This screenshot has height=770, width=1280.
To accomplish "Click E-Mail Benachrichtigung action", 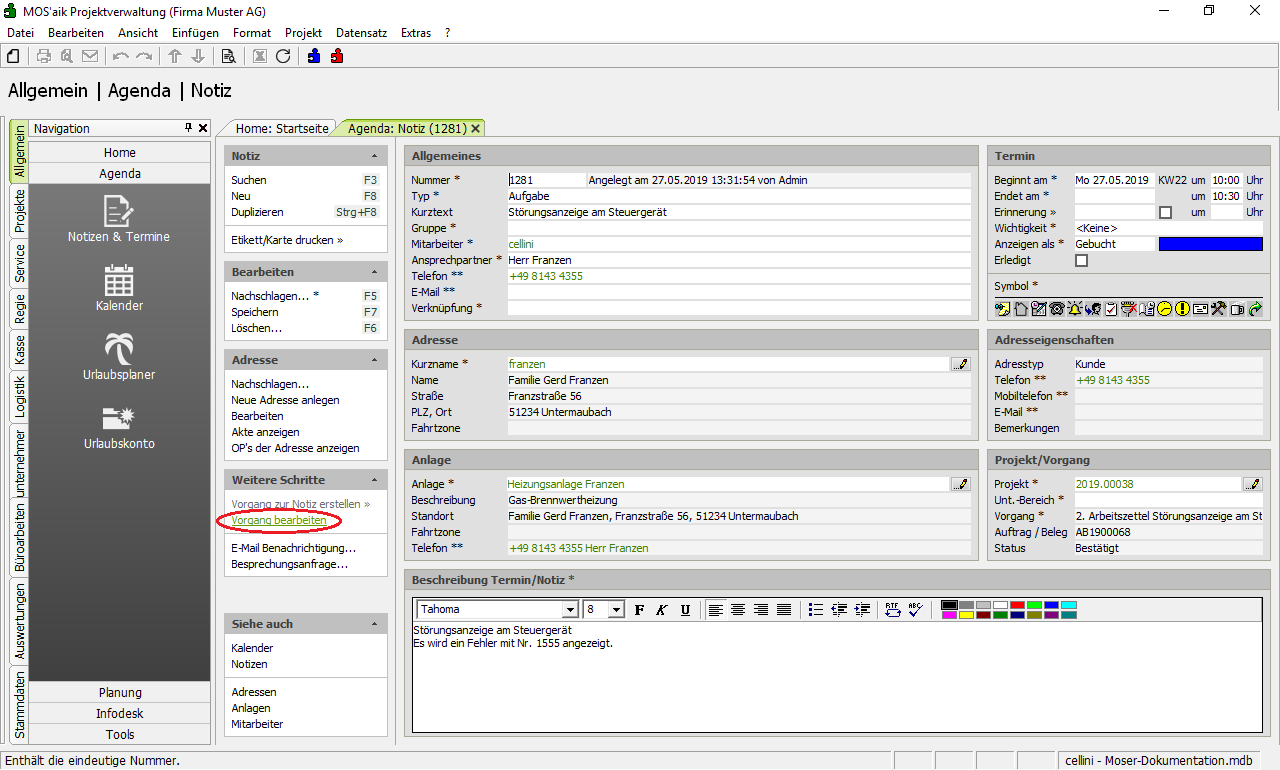I will (293, 548).
